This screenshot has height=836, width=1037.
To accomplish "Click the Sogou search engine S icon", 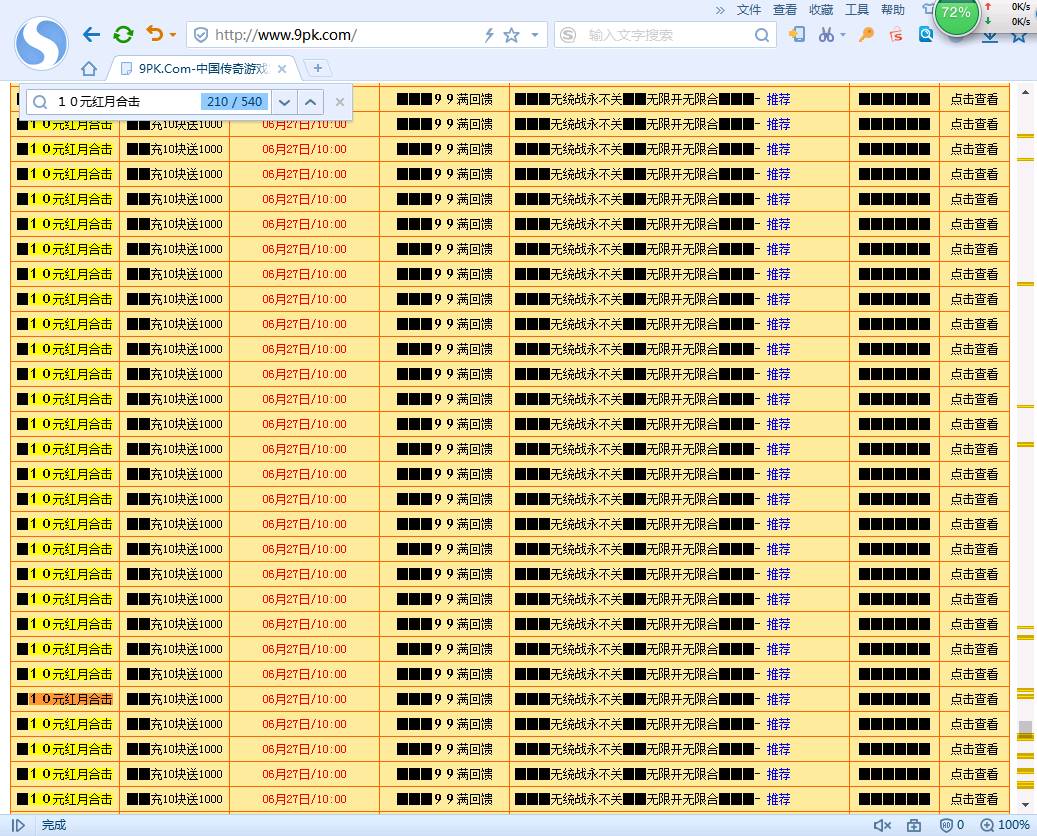I will pyautogui.click(x=567, y=35).
